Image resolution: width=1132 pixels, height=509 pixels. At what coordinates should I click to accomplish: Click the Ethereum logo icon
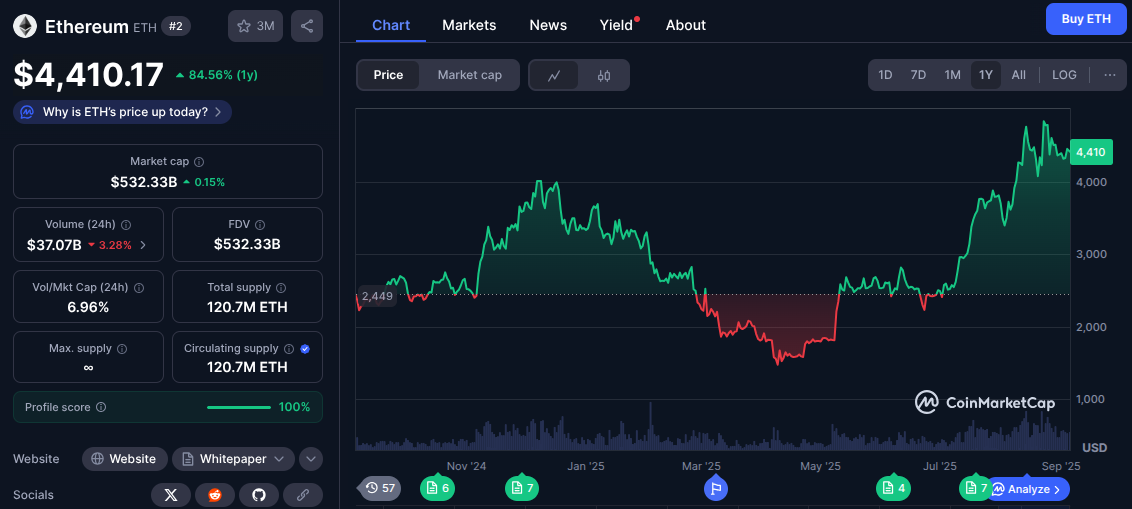[x=26, y=26]
